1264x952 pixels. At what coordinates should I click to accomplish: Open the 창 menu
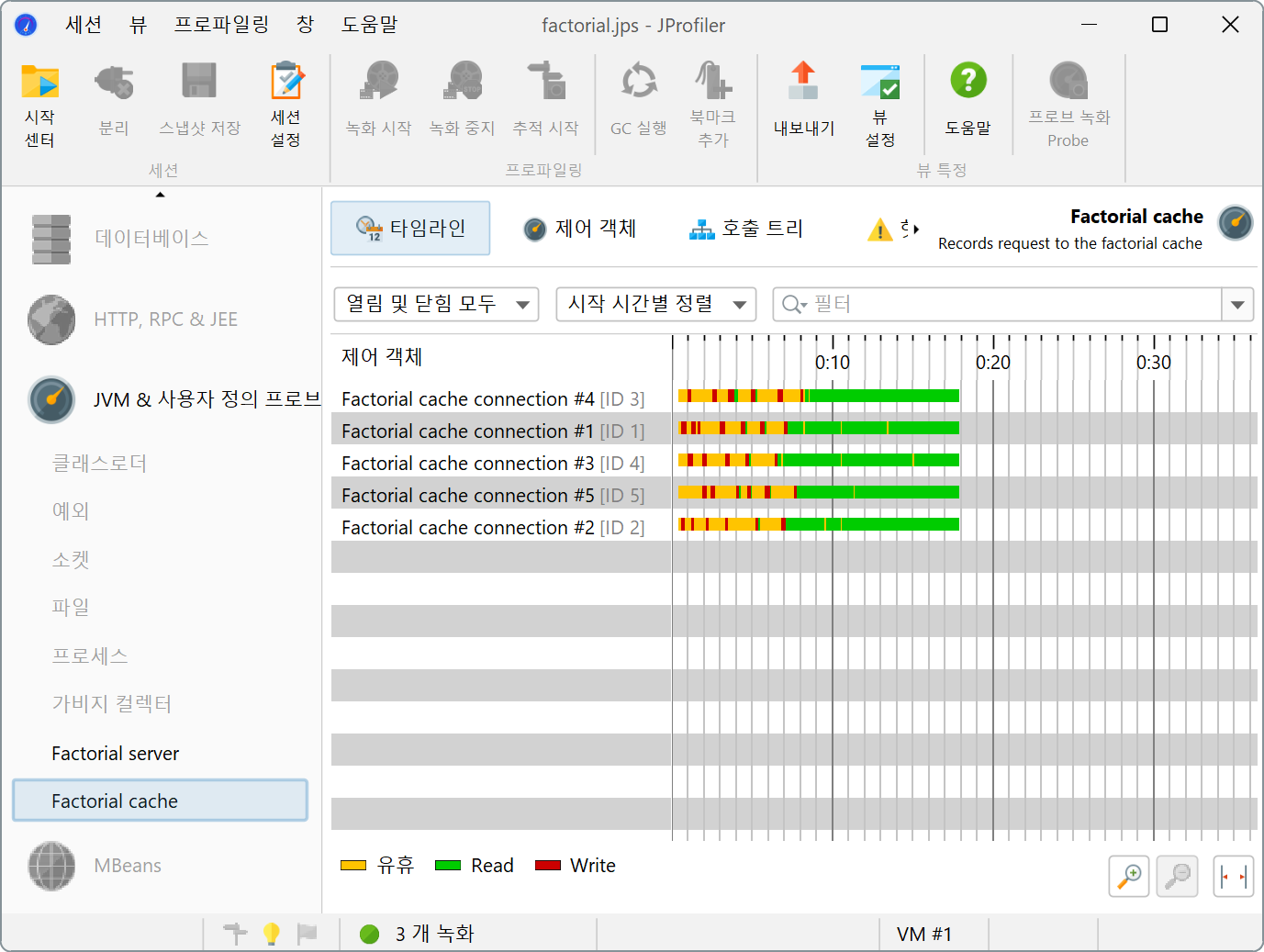pos(306,25)
